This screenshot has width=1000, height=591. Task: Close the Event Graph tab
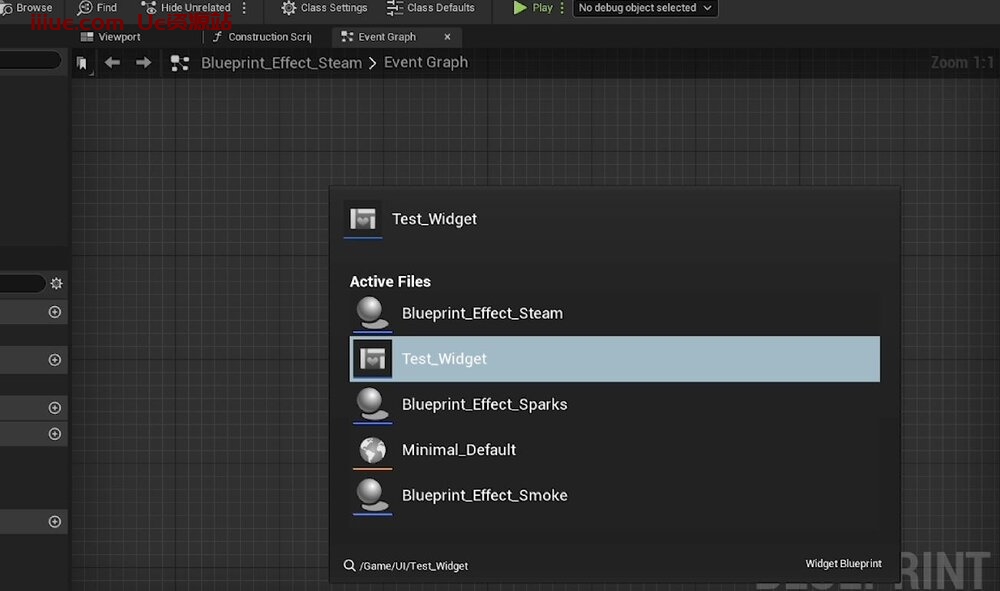[x=447, y=37]
